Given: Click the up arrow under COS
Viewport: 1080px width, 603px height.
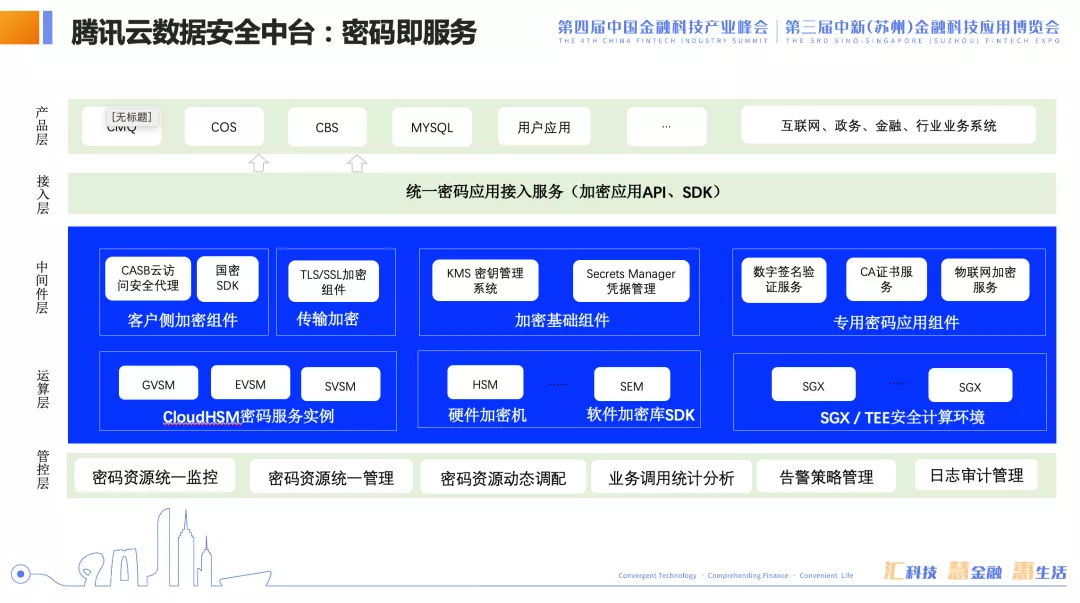Looking at the screenshot, I should 258,163.
